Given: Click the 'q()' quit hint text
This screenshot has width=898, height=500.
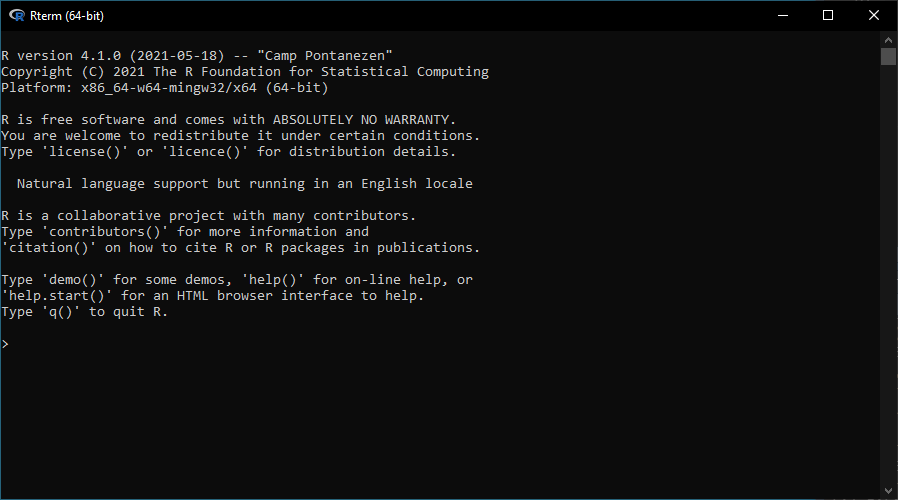Looking at the screenshot, I should click(x=65, y=312).
